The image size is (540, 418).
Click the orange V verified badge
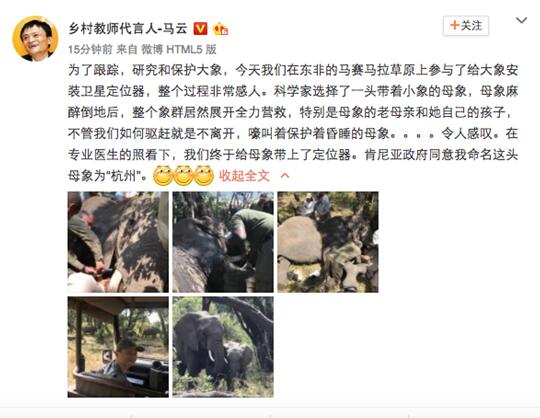(200, 29)
